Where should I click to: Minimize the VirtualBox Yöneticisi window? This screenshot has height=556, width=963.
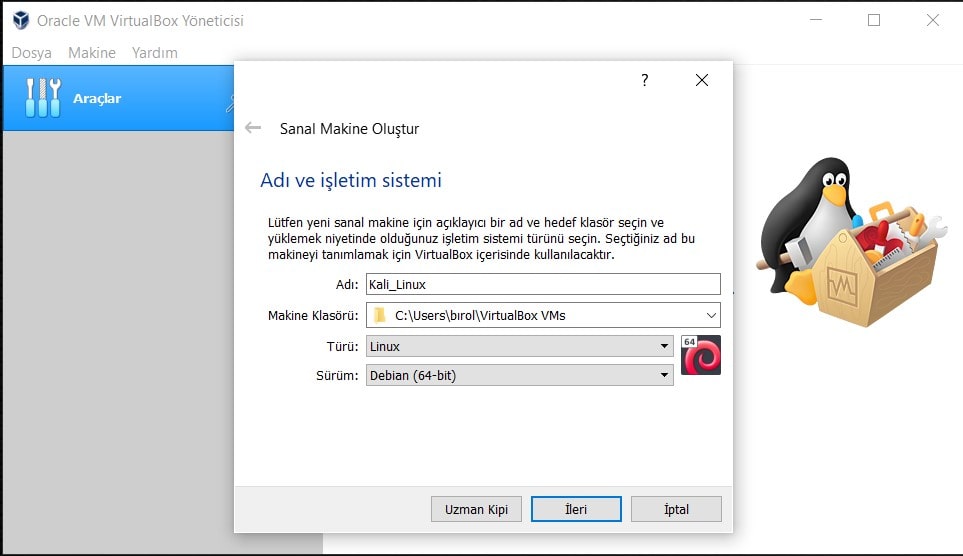click(x=816, y=20)
